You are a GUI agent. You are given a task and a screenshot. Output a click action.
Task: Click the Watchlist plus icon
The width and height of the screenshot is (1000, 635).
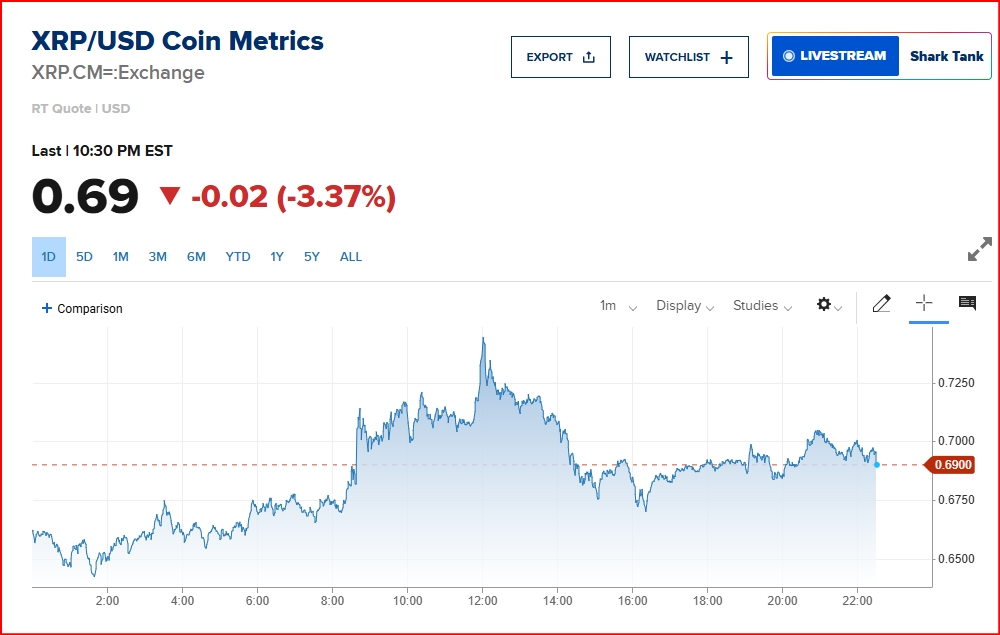click(x=726, y=58)
